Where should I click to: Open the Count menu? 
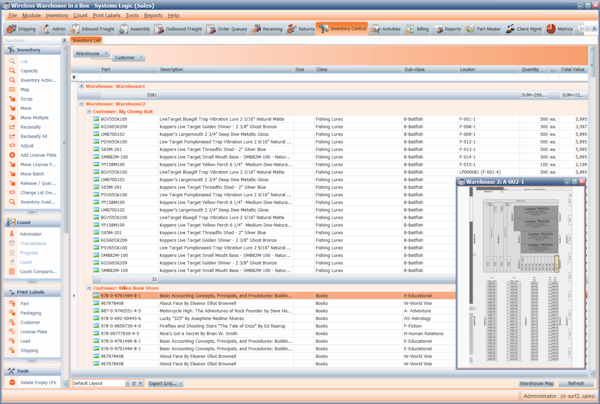(80, 16)
